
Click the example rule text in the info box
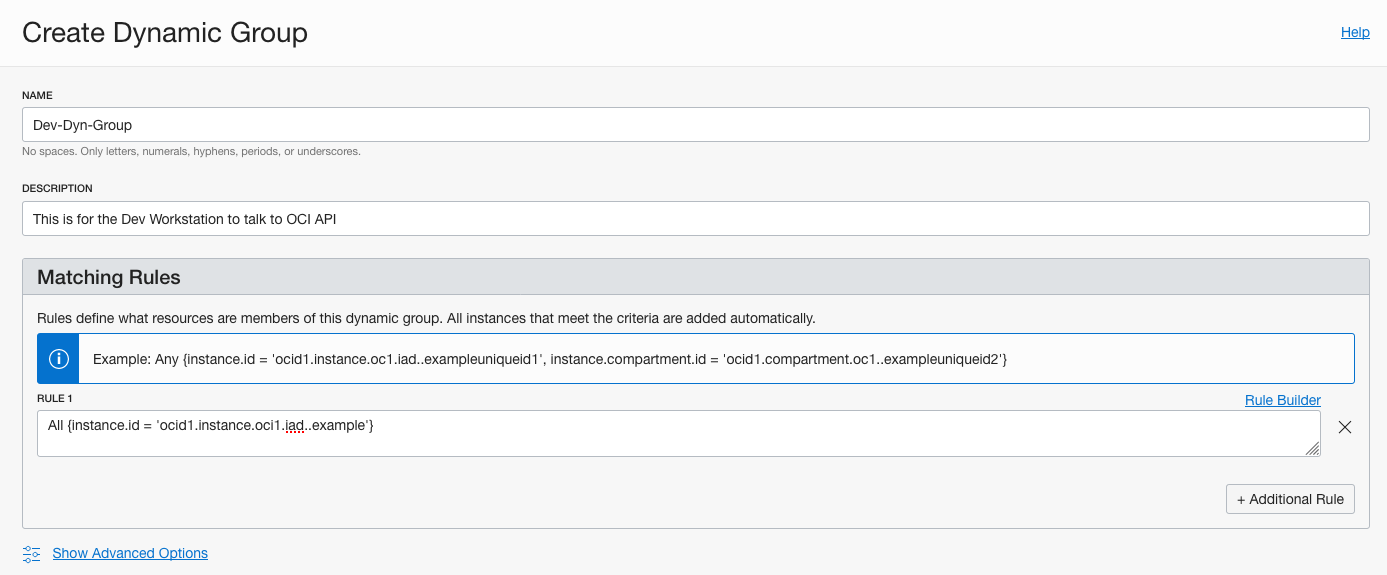pos(549,359)
